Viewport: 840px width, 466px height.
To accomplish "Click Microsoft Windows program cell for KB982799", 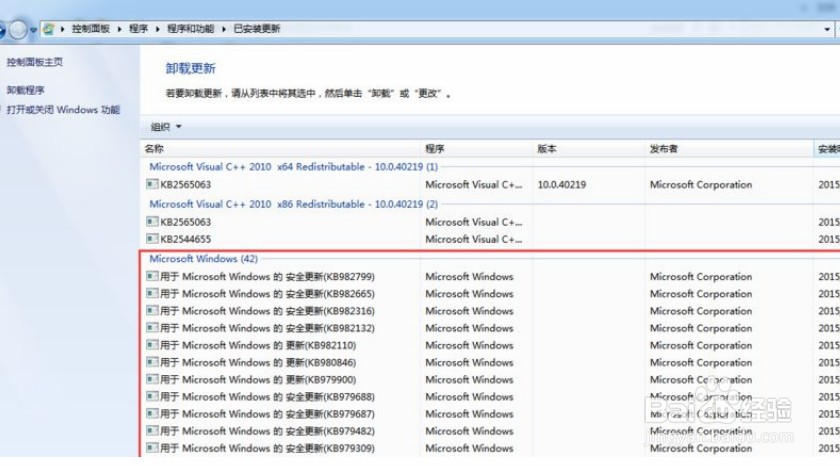I will point(469,277).
